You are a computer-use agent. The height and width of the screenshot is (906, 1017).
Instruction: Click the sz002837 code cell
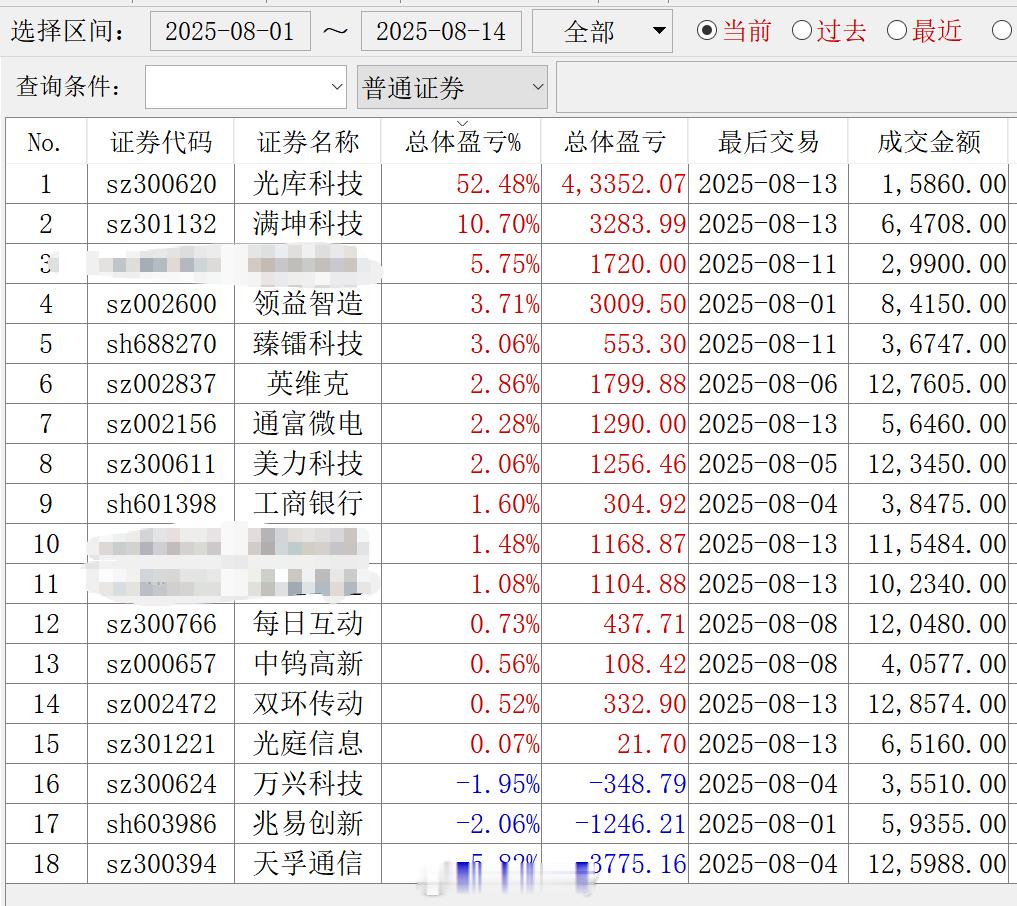click(161, 384)
